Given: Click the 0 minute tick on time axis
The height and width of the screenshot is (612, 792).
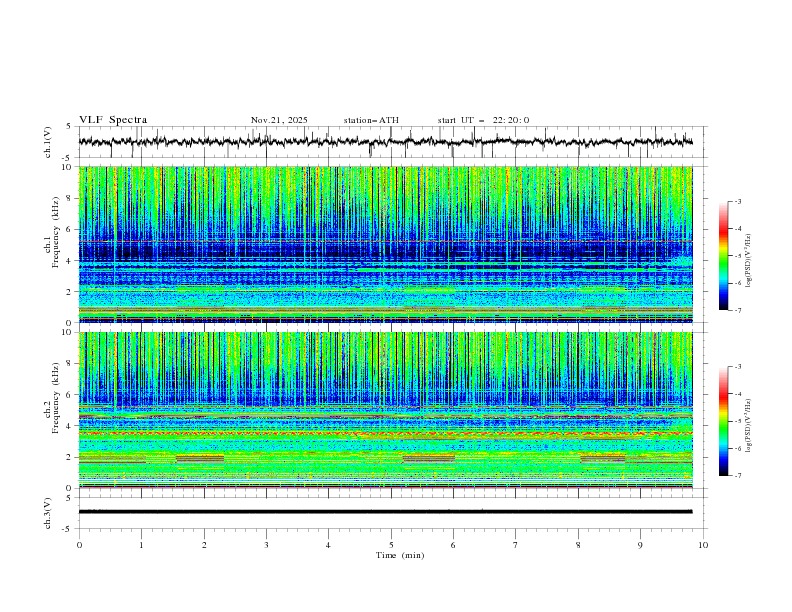Looking at the screenshot, I should point(79,545).
